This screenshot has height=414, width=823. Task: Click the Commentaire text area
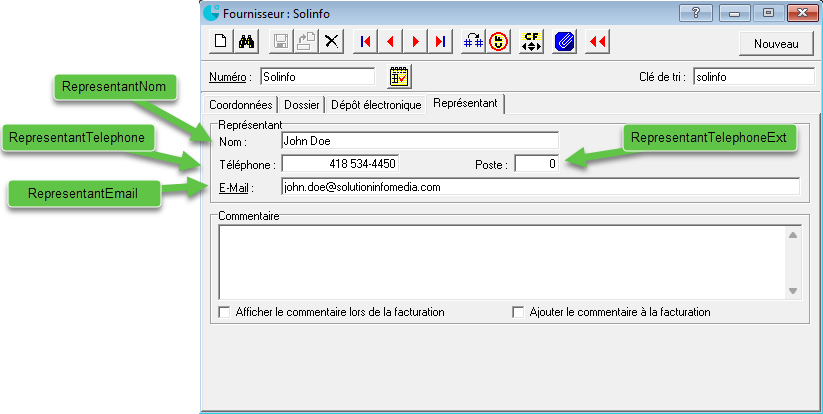[x=500, y=261]
